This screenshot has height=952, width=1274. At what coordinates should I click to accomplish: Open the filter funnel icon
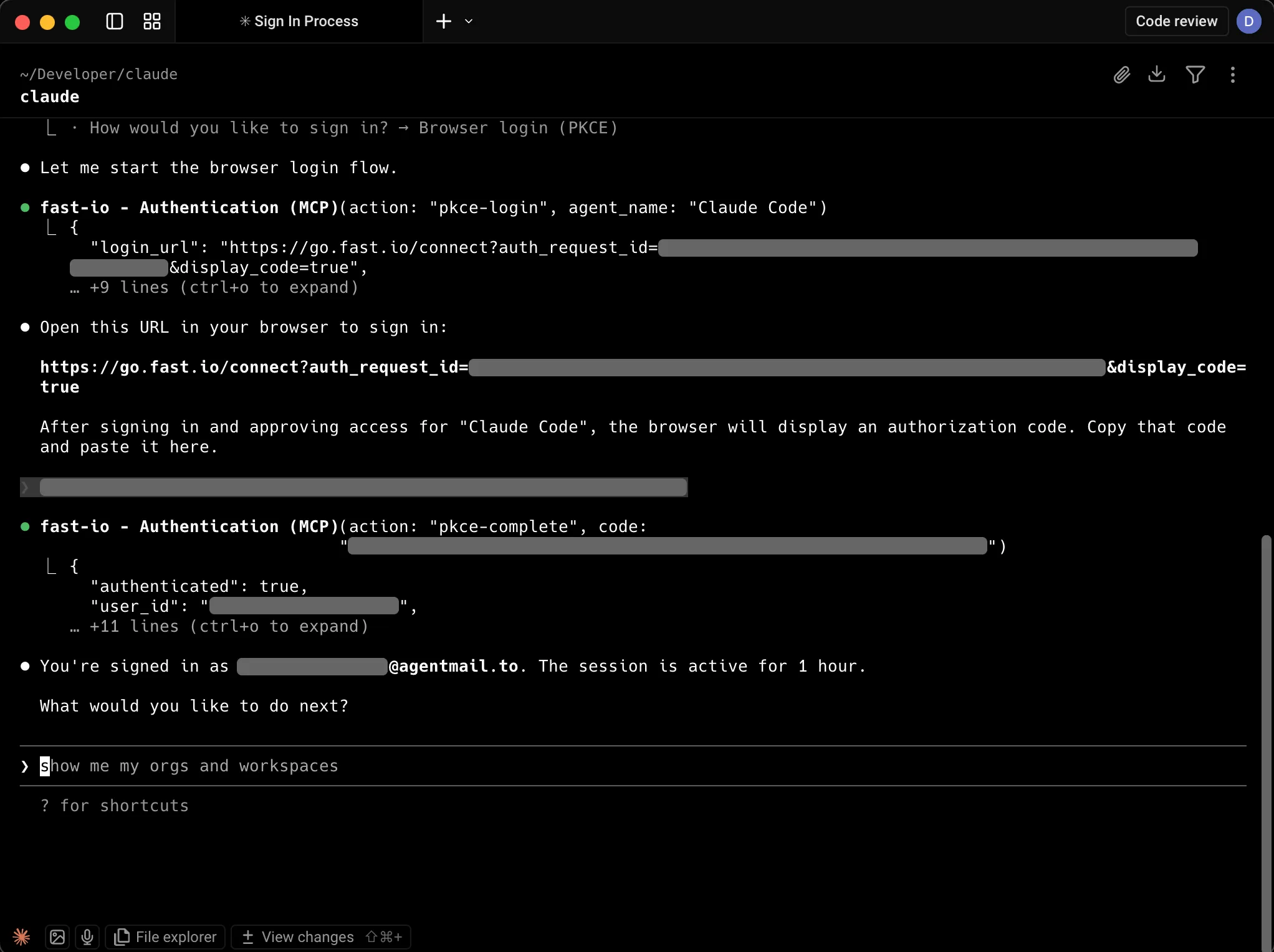click(x=1195, y=75)
